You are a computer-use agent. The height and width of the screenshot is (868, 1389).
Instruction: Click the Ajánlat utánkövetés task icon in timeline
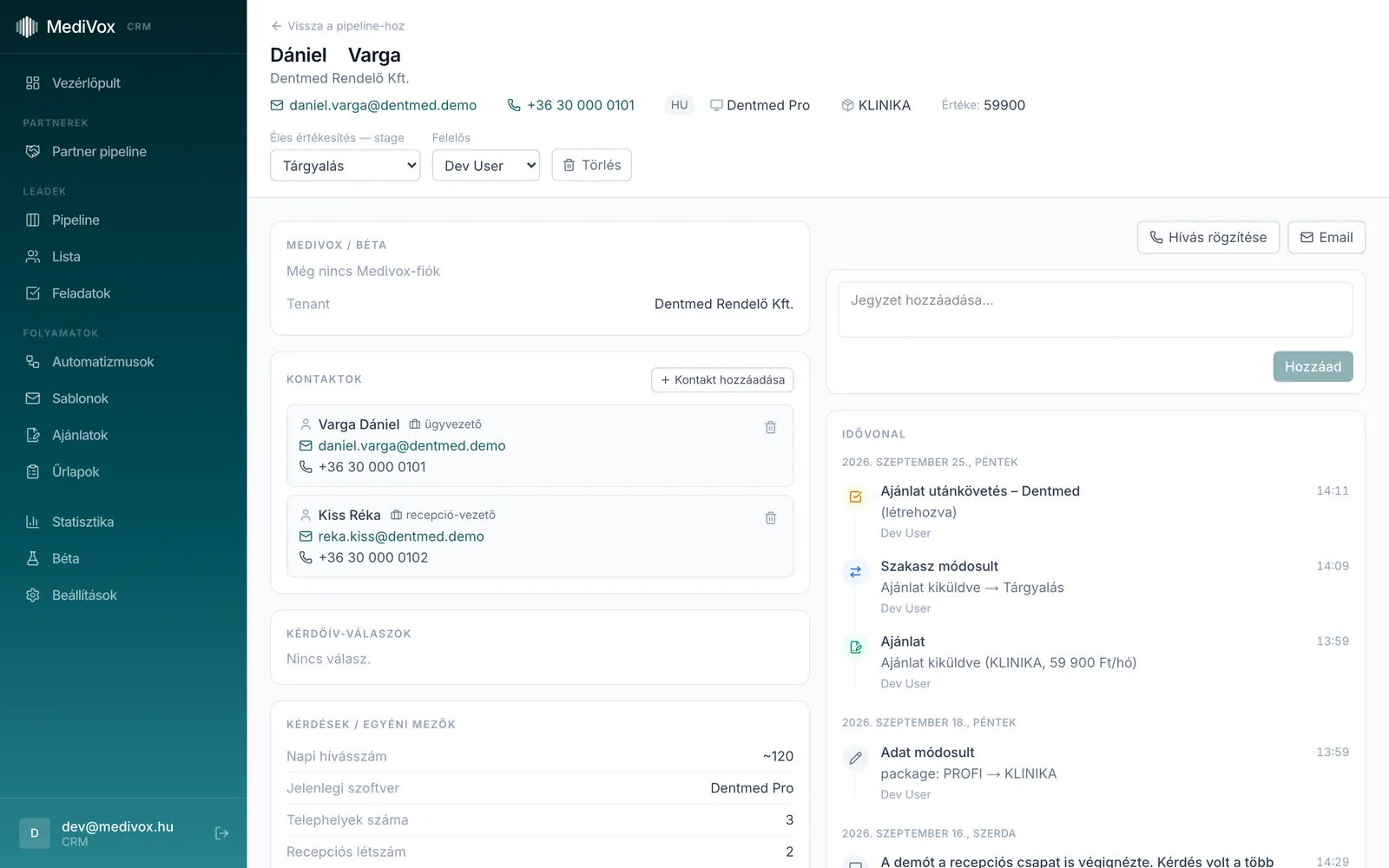point(855,497)
